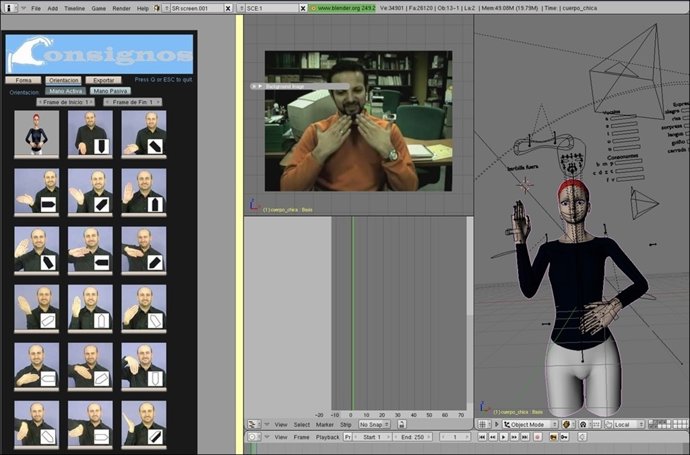
Task: Select the female avatar thumbnail in Consignos panel
Action: (37, 133)
